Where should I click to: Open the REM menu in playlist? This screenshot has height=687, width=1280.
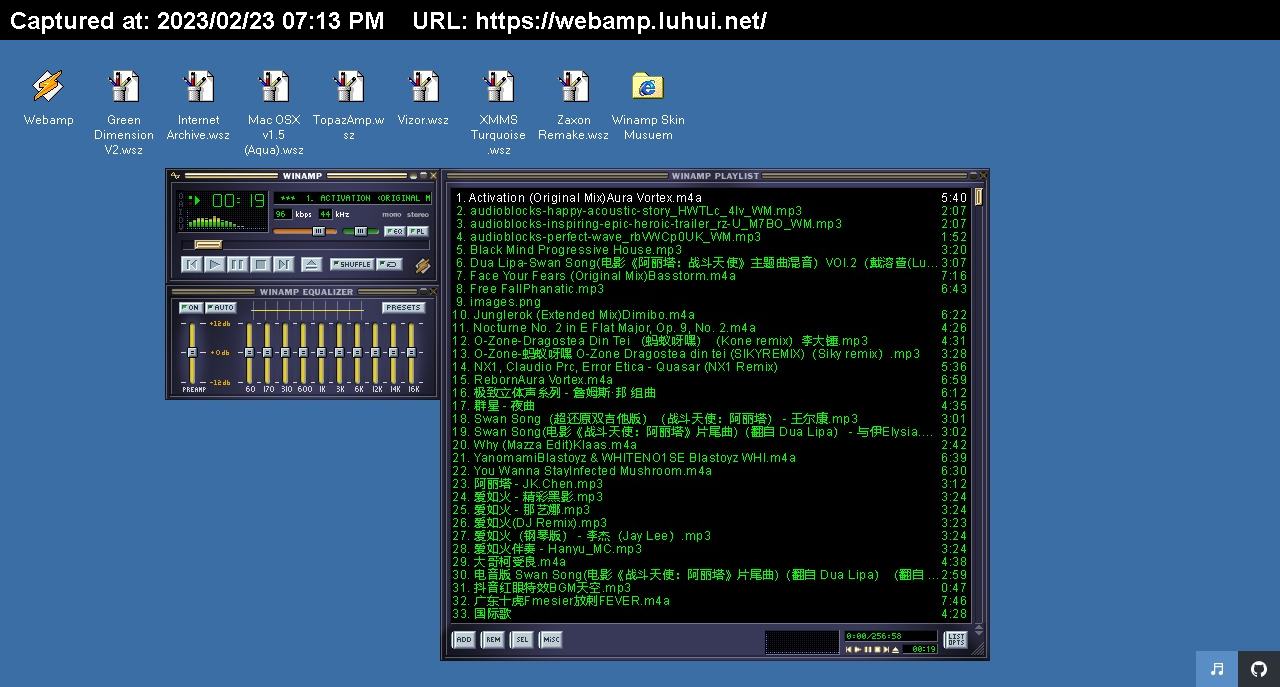(492, 639)
